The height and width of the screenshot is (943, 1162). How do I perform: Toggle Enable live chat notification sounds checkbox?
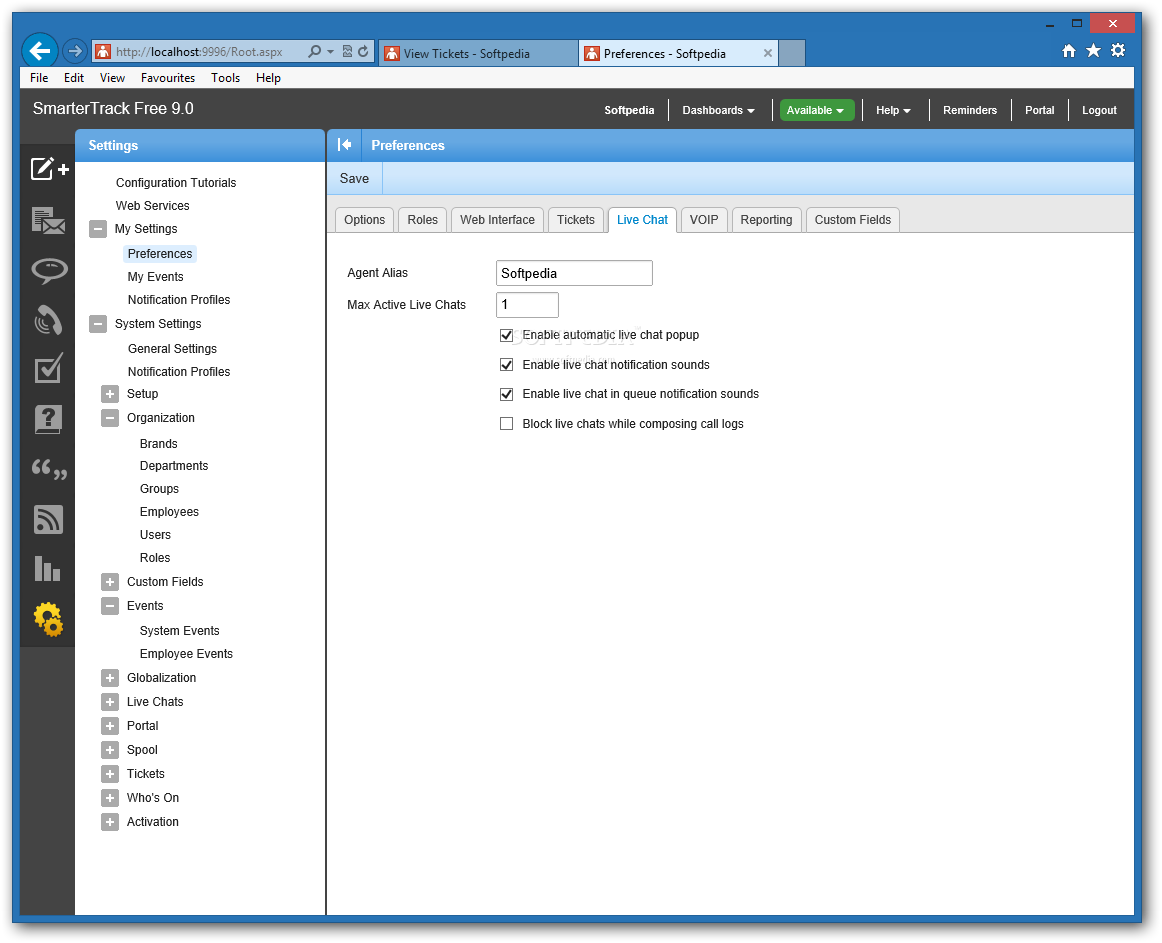point(507,365)
